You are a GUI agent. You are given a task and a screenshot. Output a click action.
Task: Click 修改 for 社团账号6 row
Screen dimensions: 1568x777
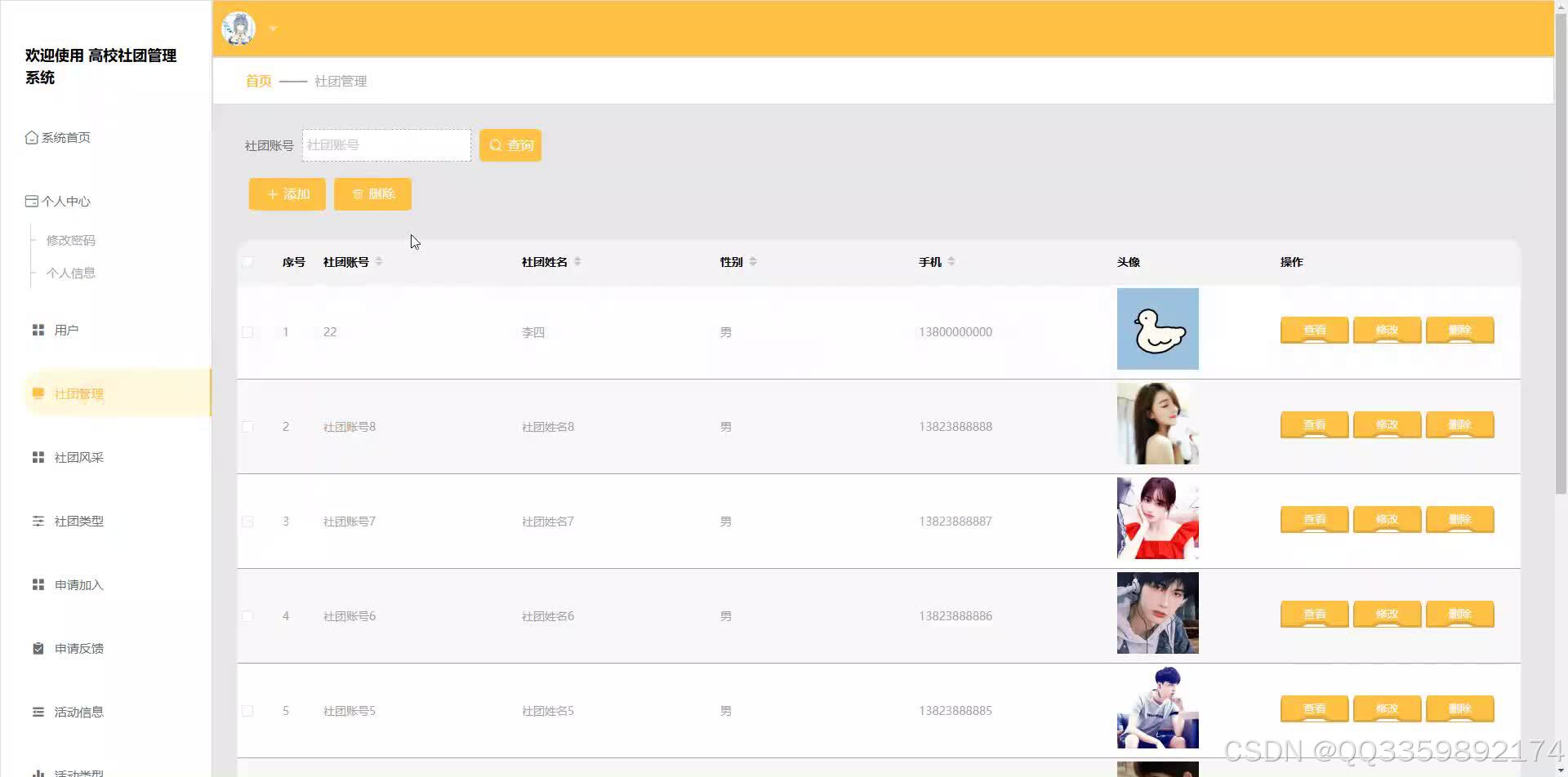(x=1388, y=614)
